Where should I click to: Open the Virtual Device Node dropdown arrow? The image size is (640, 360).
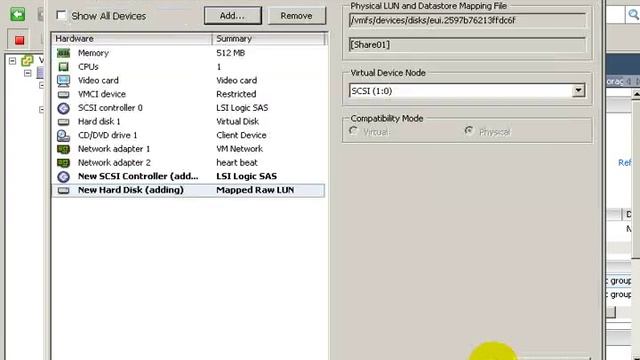578,91
